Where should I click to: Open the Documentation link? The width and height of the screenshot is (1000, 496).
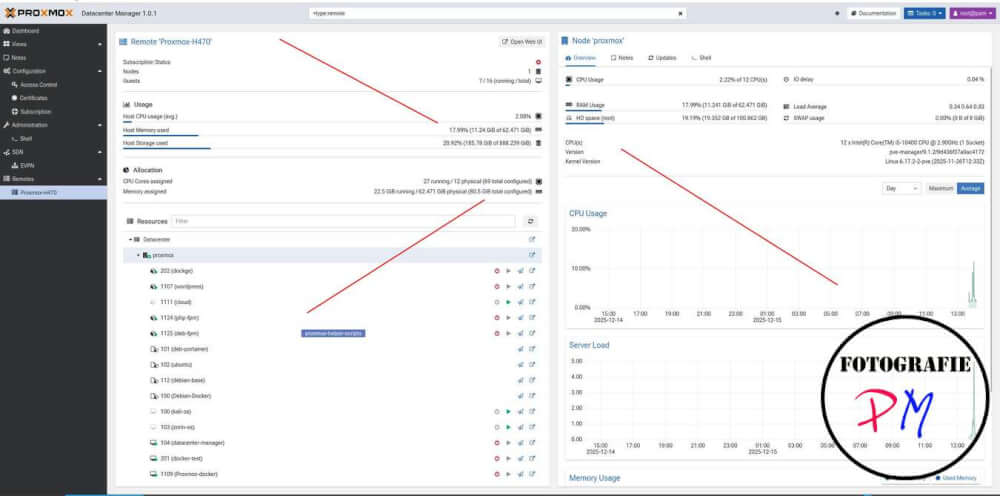[873, 13]
